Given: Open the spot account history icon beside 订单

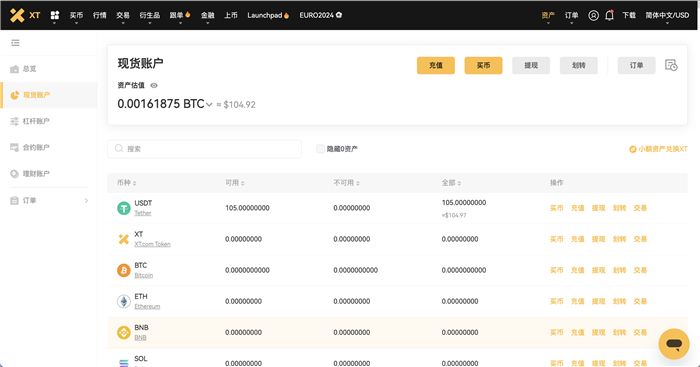Looking at the screenshot, I should 671,65.
